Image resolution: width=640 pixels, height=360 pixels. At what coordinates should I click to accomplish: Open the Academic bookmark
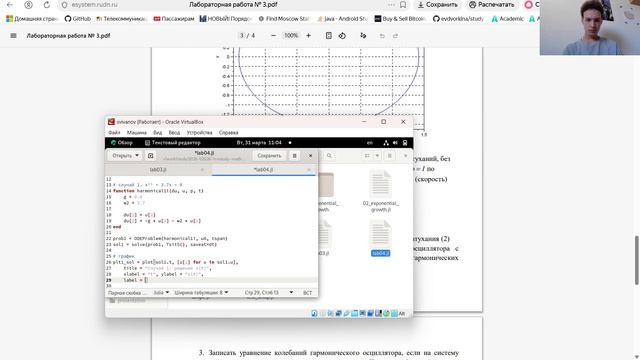pos(507,19)
